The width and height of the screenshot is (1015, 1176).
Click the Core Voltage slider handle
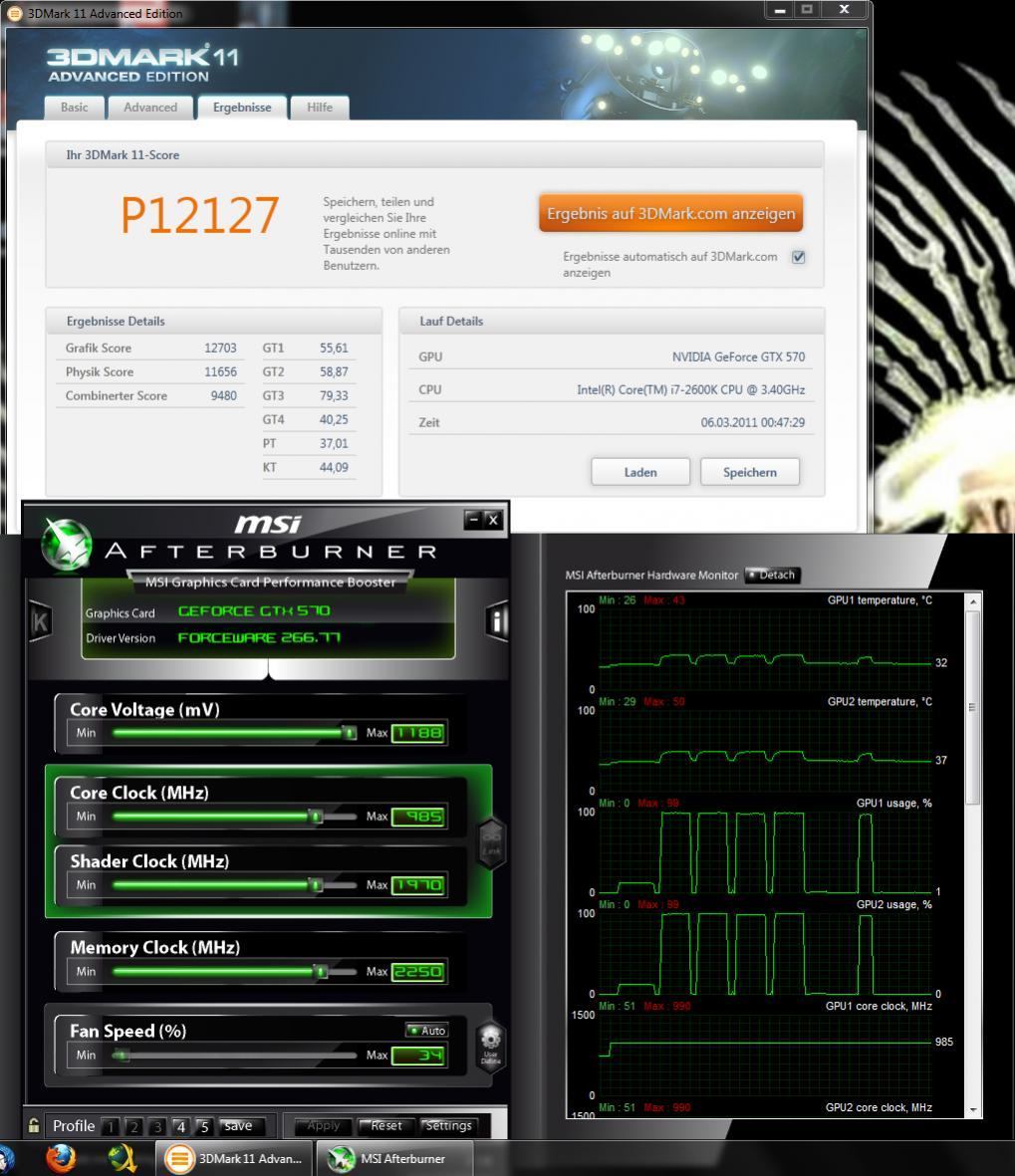point(348,733)
